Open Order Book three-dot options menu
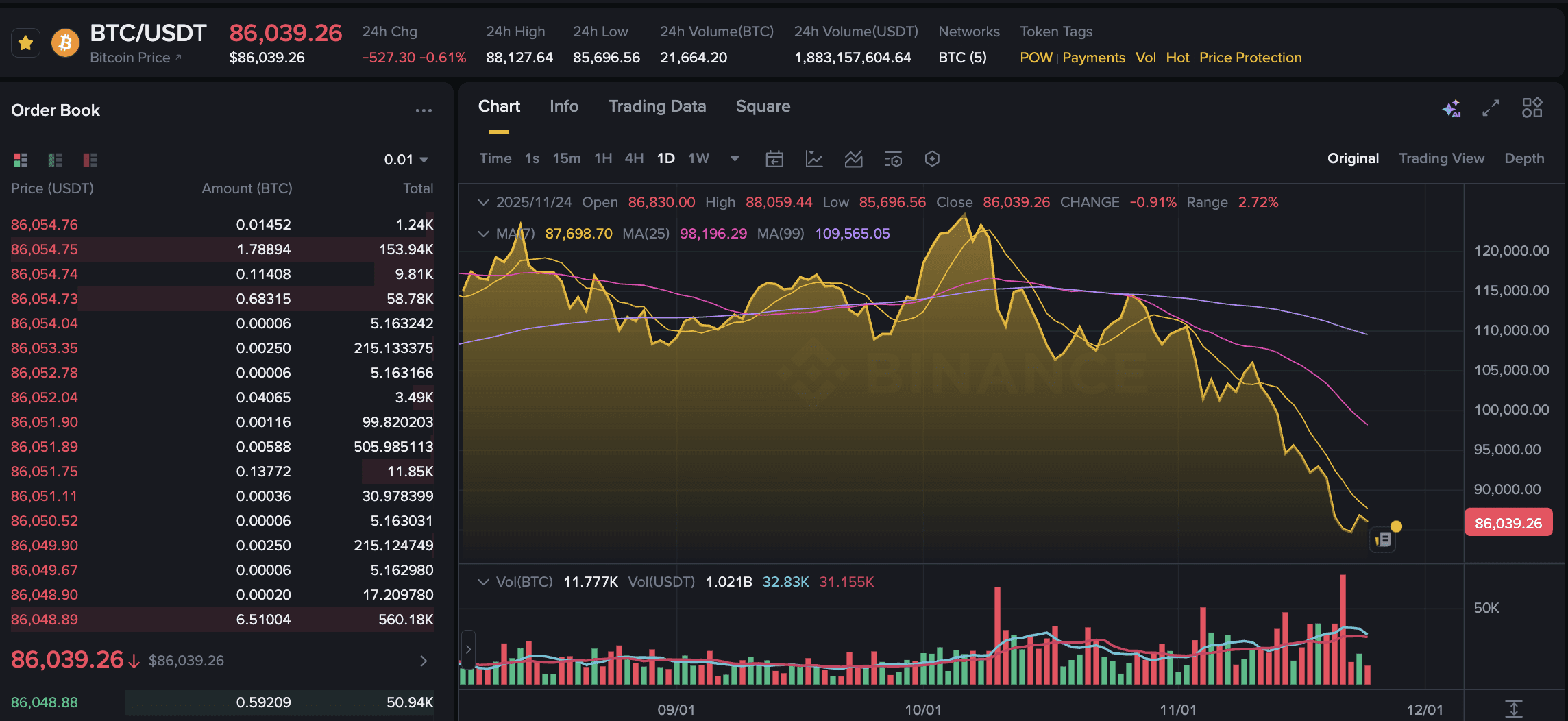The height and width of the screenshot is (721, 1568). [424, 110]
